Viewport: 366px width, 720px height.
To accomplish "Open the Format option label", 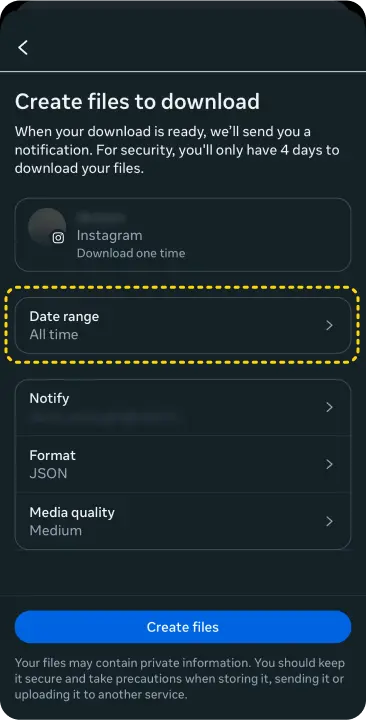I will pyautogui.click(x=52, y=456).
